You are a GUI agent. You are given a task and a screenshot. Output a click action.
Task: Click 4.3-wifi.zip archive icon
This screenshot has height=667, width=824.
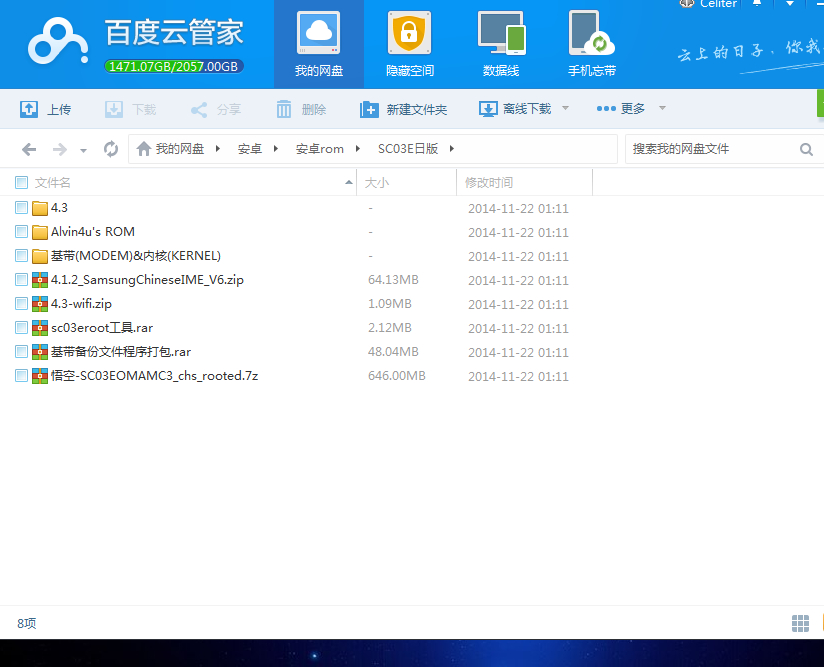(40, 304)
